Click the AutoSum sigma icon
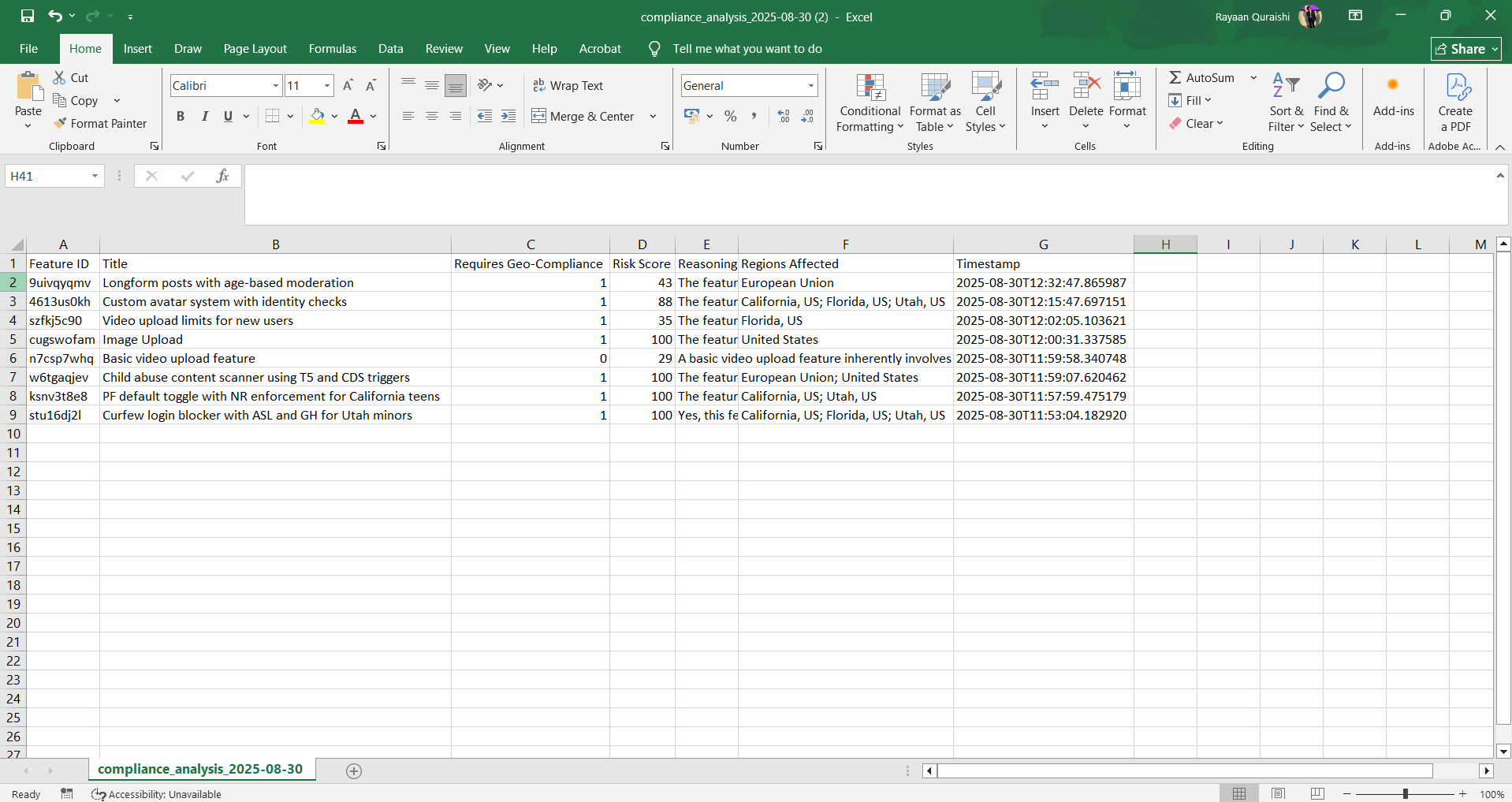Image resolution: width=1512 pixels, height=802 pixels. pyautogui.click(x=1175, y=77)
